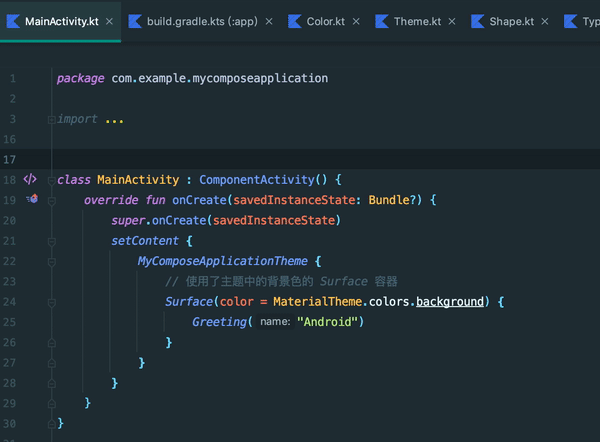Screen dimensions: 600x442
Task: Click the Kotlin file icon on MainActivity.kt tab
Action: pos(13,21)
